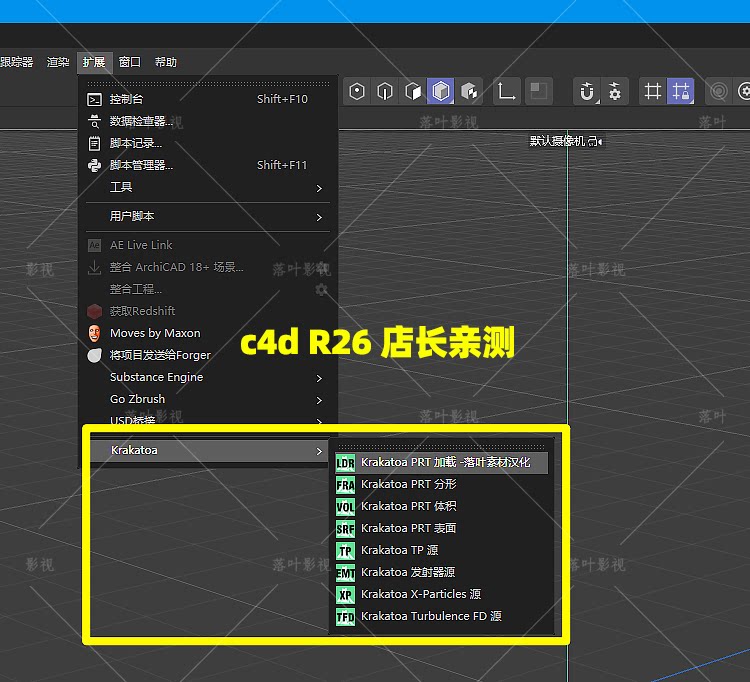Click the XP X-Particles icon
This screenshot has height=682, width=750.
click(x=345, y=595)
